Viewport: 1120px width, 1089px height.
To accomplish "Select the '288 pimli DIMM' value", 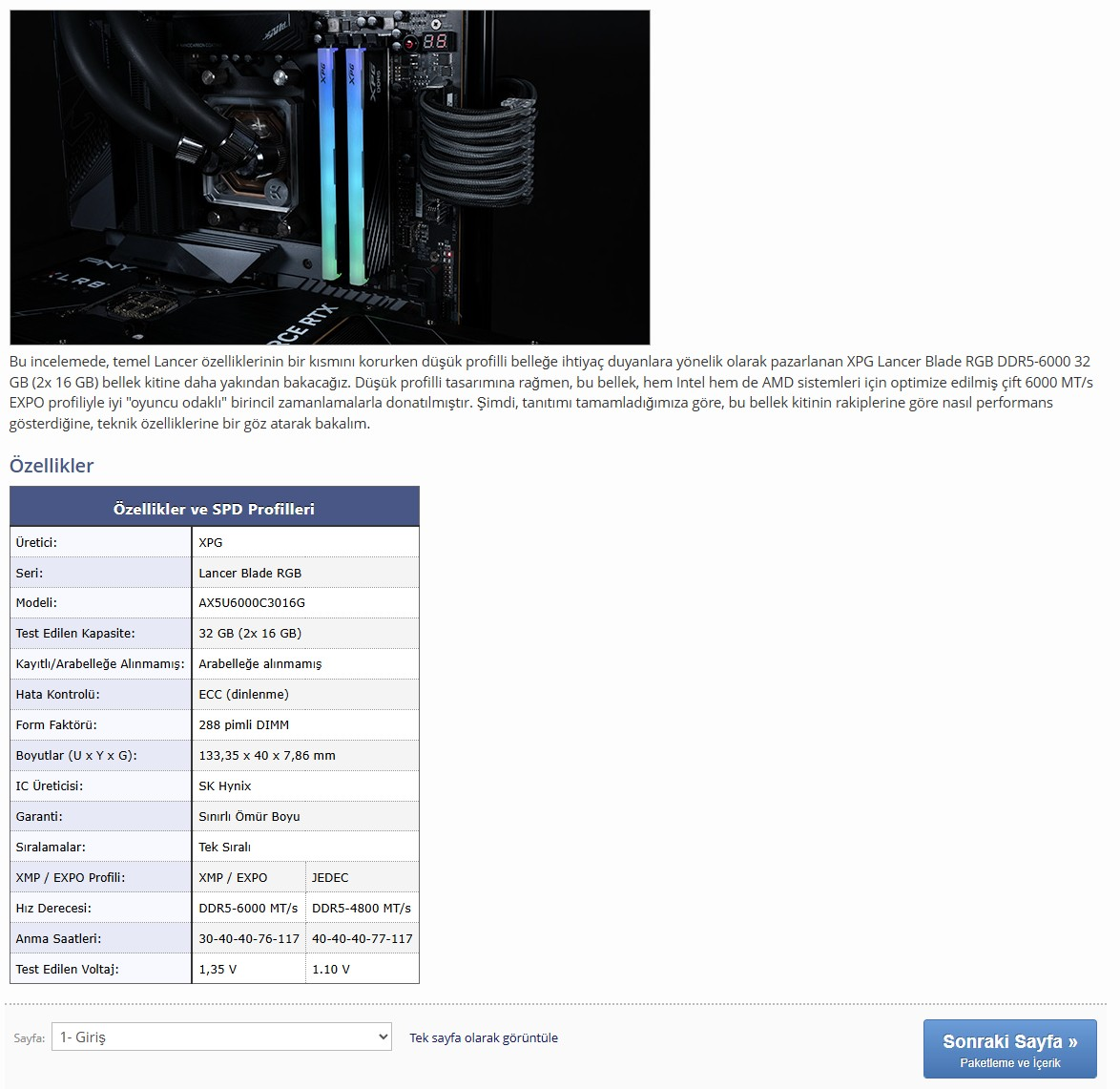I will pyautogui.click(x=243, y=724).
